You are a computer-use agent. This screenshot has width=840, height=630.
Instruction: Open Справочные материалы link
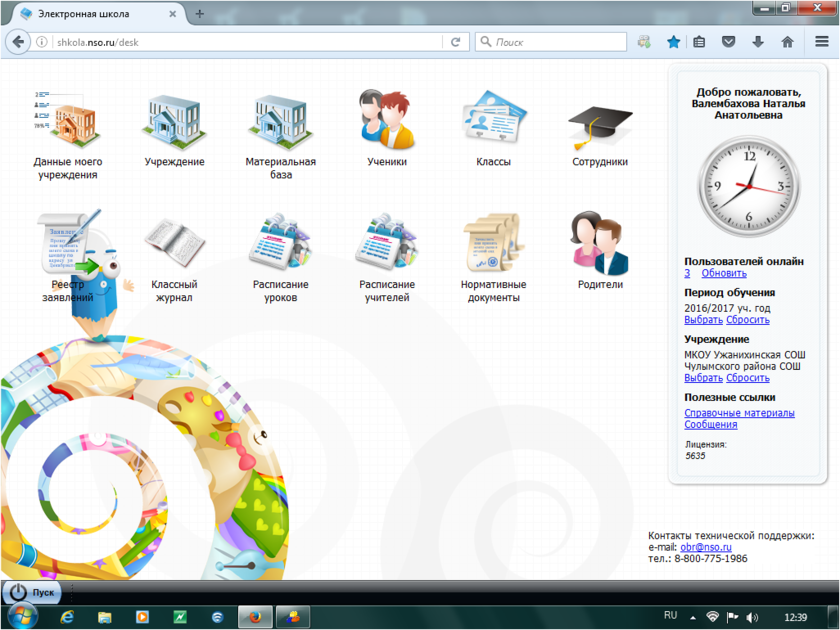(739, 413)
